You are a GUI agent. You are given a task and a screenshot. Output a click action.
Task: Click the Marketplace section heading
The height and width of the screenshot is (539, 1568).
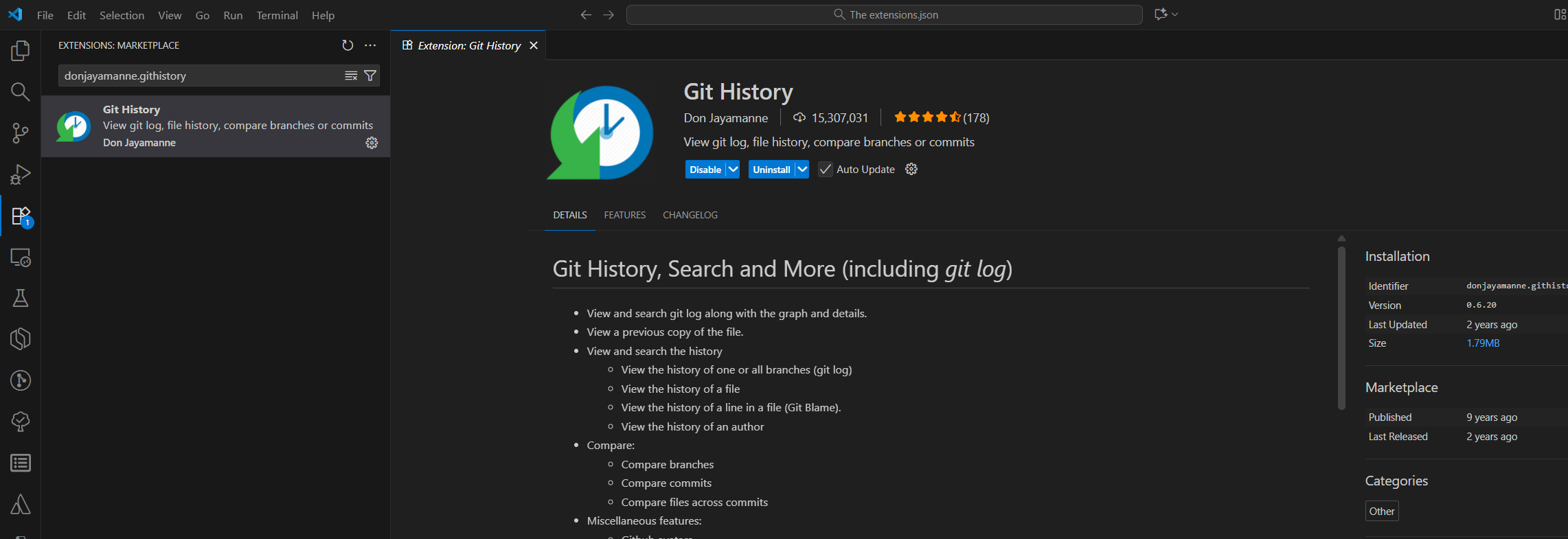tap(1401, 387)
